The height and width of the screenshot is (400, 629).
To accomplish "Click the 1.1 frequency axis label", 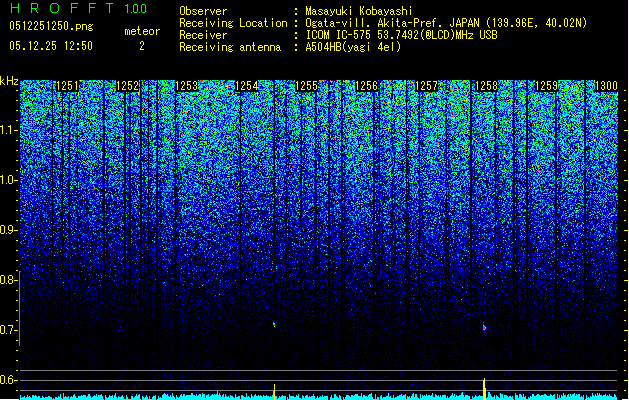I will coord(9,130).
